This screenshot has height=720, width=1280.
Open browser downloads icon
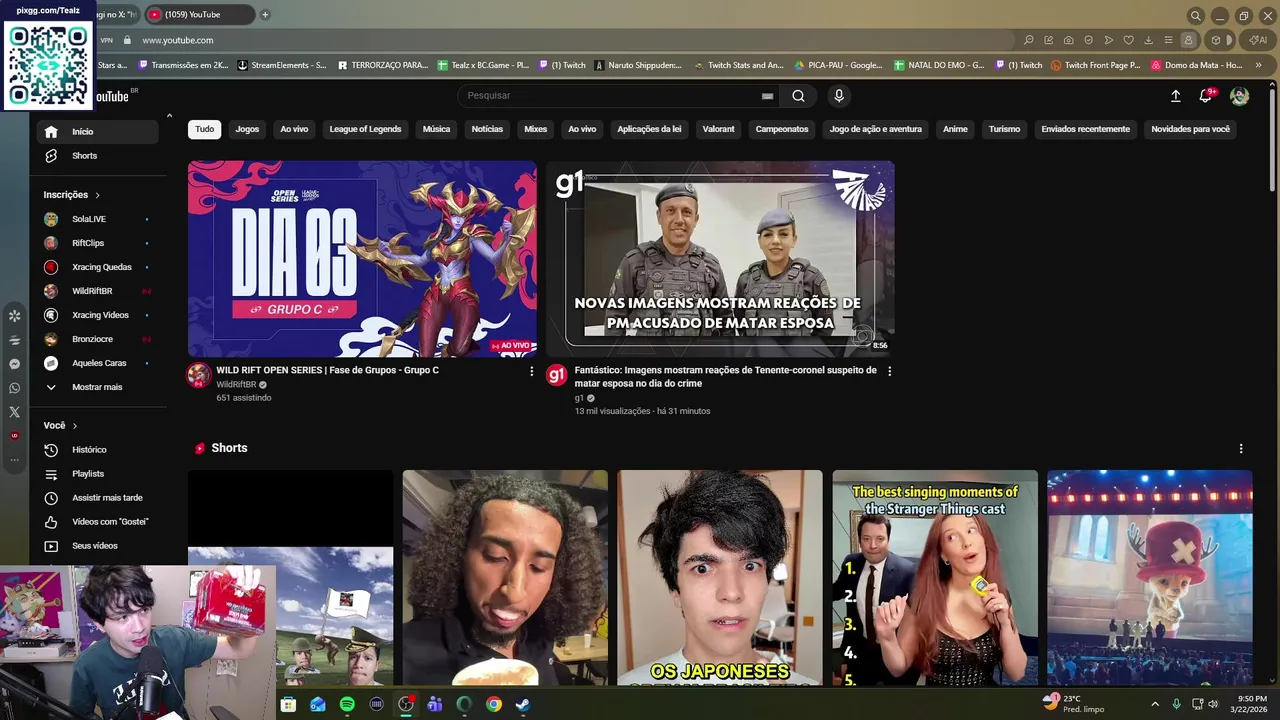coord(1148,40)
